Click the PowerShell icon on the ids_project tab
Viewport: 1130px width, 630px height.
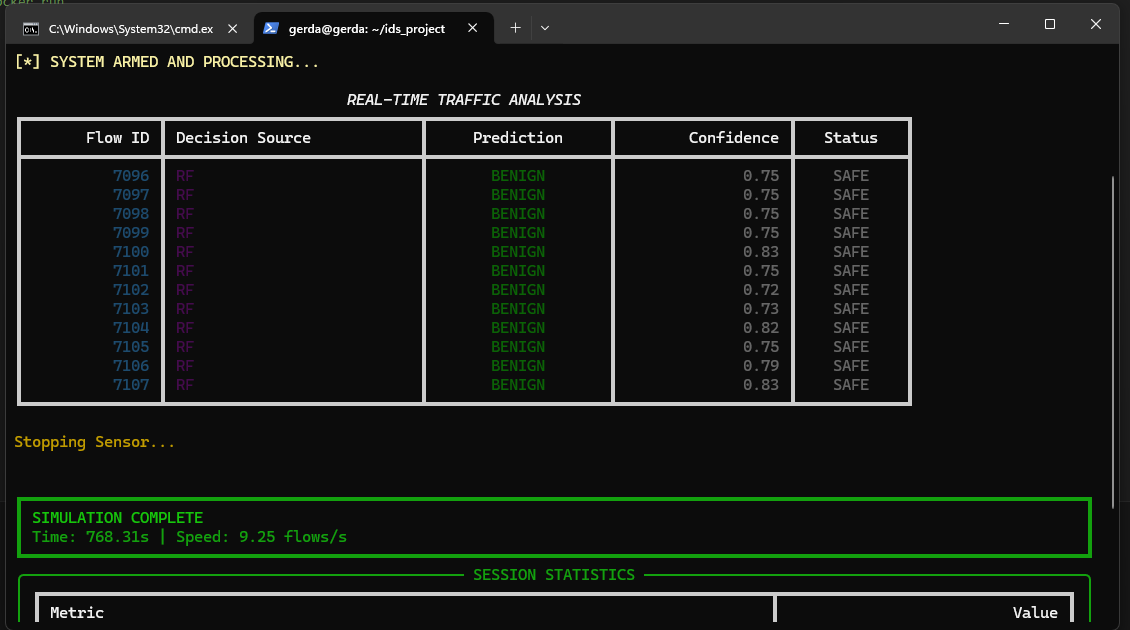[271, 29]
